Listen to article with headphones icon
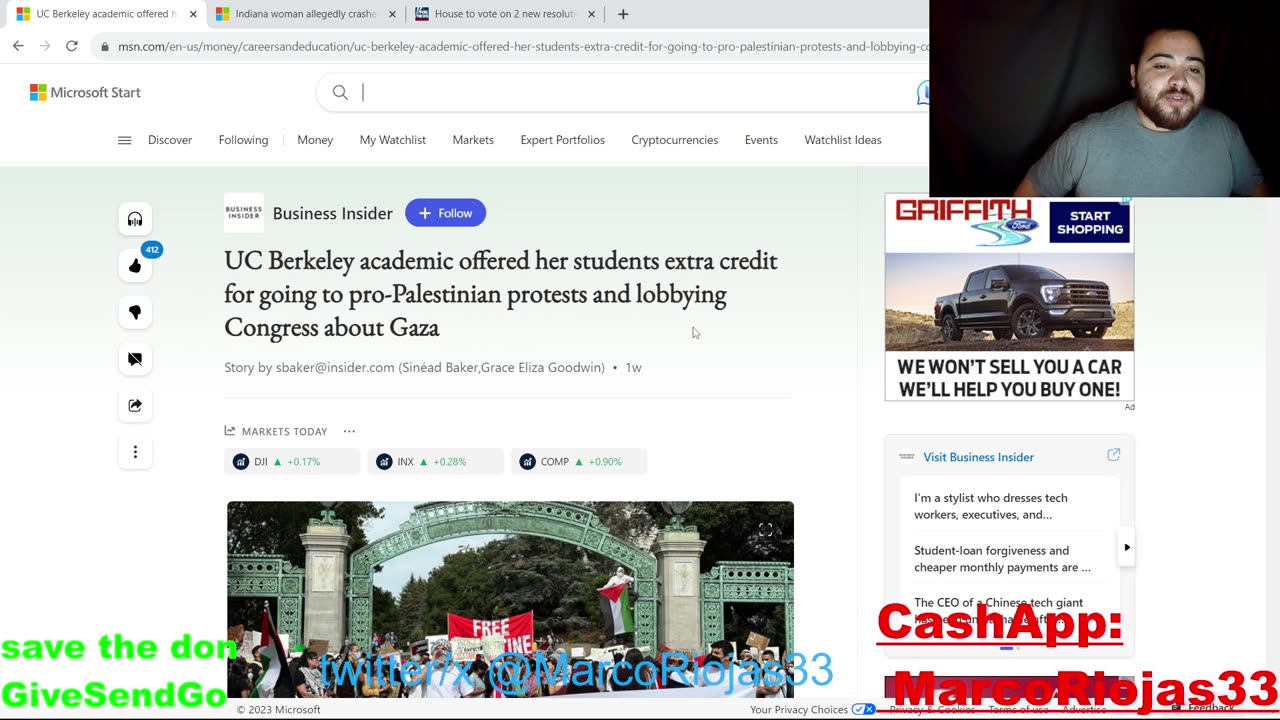Screen dimensions: 1280x720 [135, 219]
